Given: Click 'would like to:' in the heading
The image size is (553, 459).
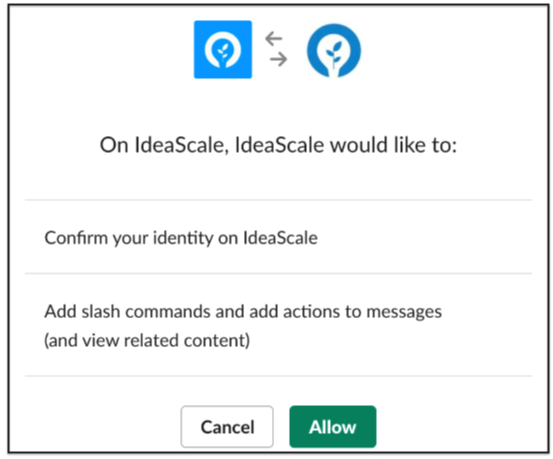Looking at the screenshot, I should pyautogui.click(x=393, y=145).
